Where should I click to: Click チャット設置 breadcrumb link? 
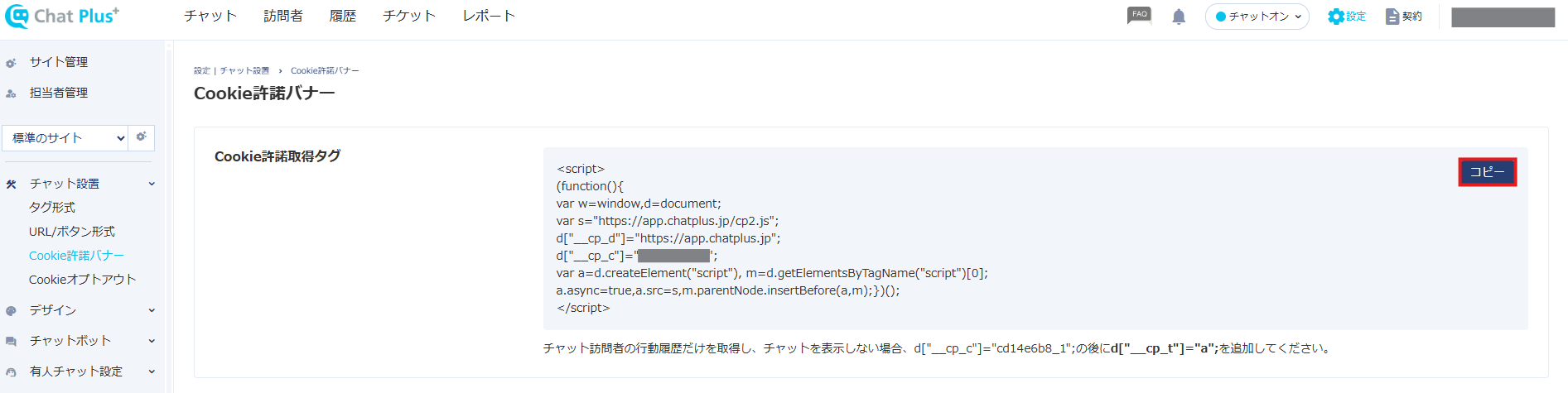(x=244, y=70)
